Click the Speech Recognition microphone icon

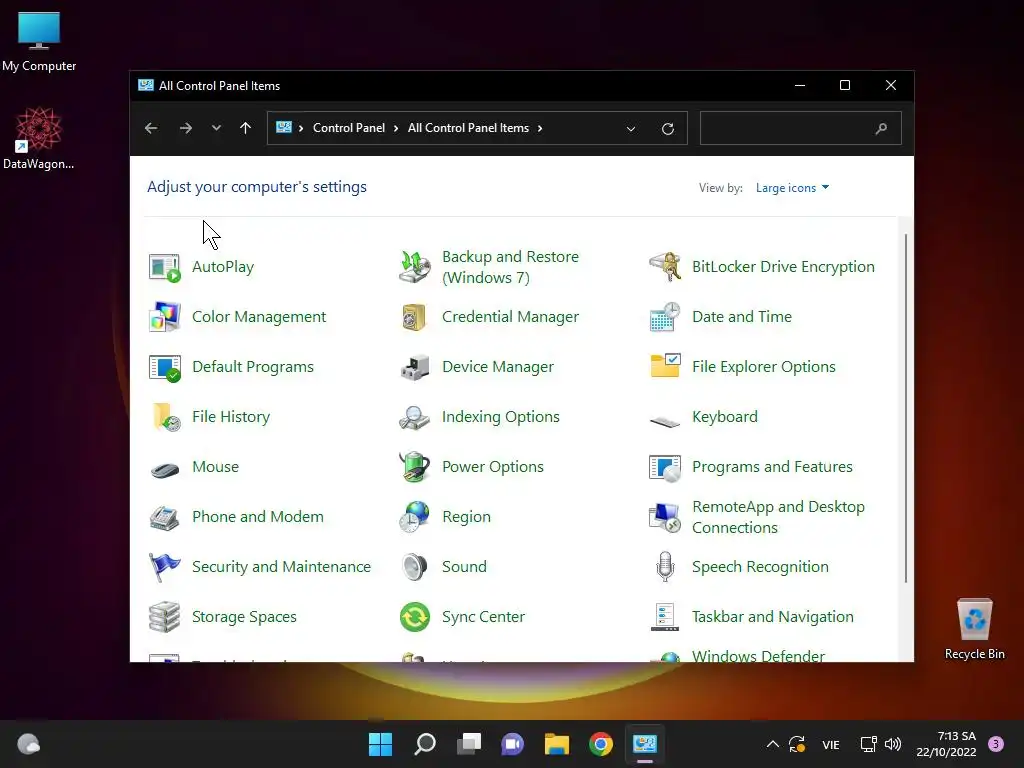pyautogui.click(x=665, y=567)
